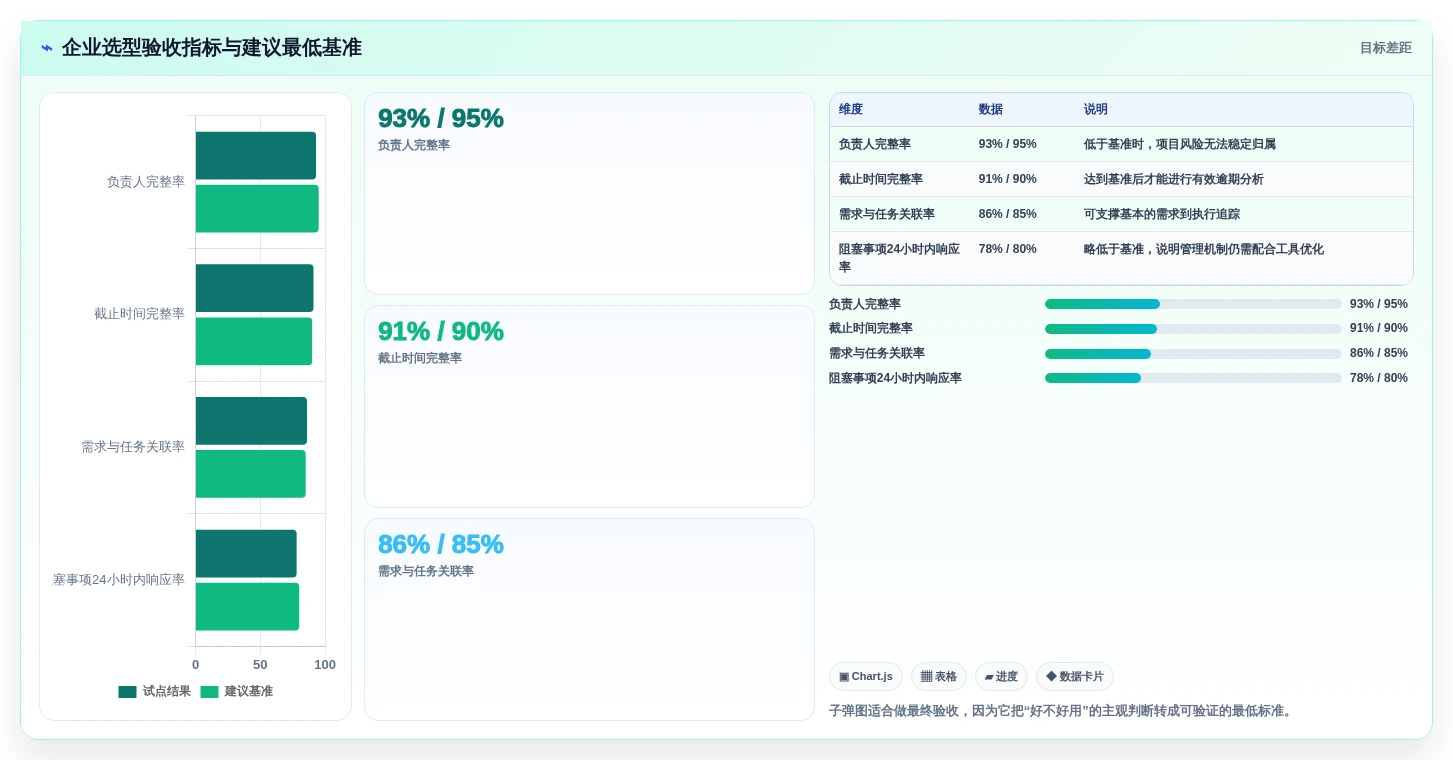Image resolution: width=1453 pixels, height=760 pixels.
Task: Select the 91% / 90% data card
Action: point(589,407)
